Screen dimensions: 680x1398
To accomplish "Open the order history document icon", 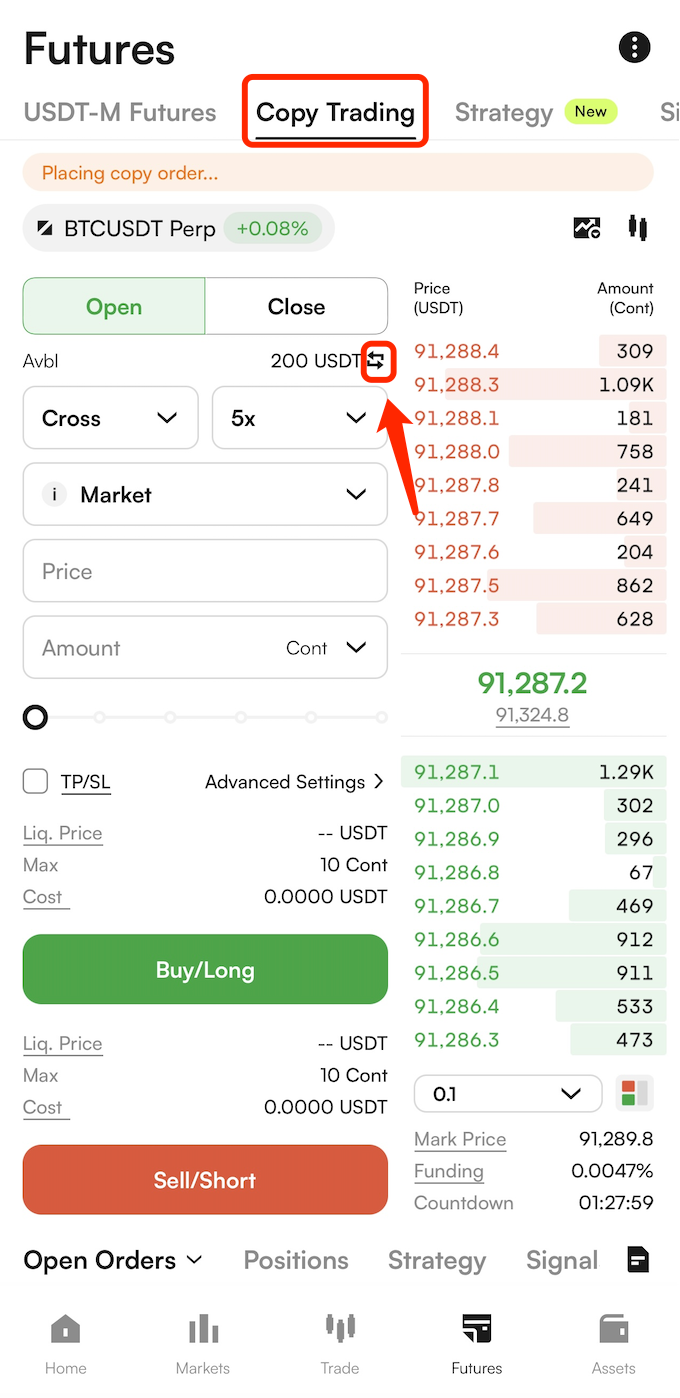I will click(638, 1260).
